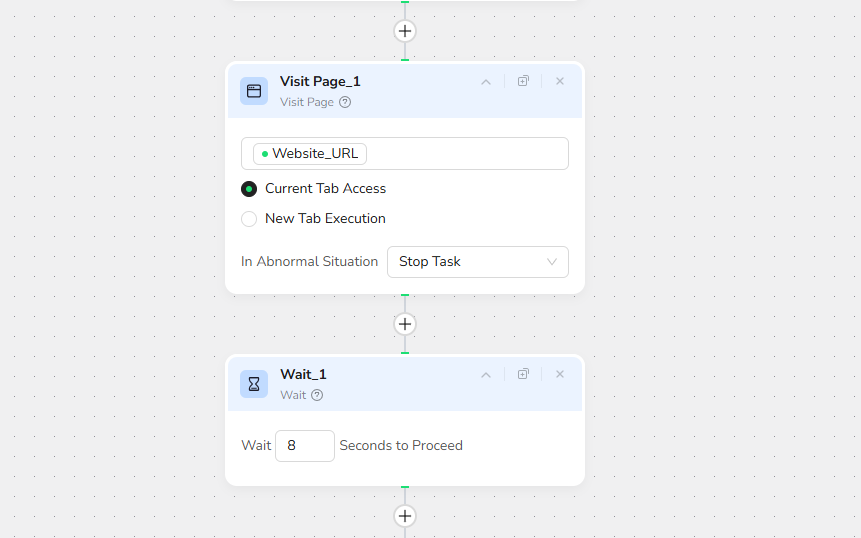
Task: Insert a step between Visit Page_1 and Wait_1
Action: (x=405, y=324)
